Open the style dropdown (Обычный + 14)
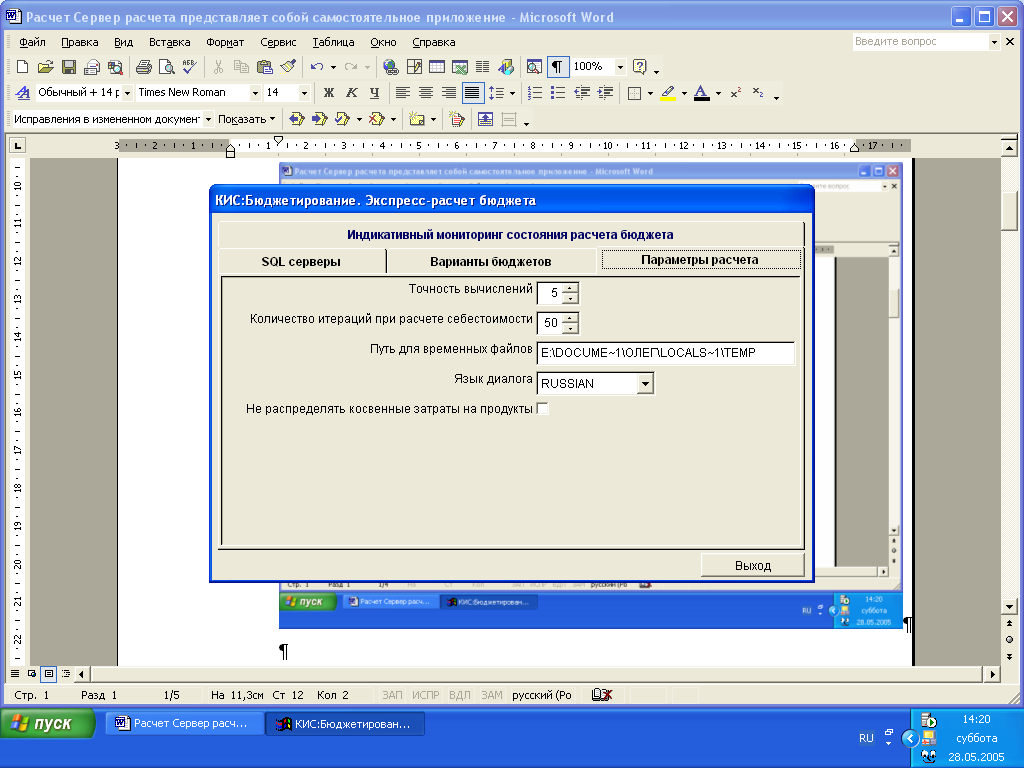This screenshot has width=1024, height=768. (127, 93)
